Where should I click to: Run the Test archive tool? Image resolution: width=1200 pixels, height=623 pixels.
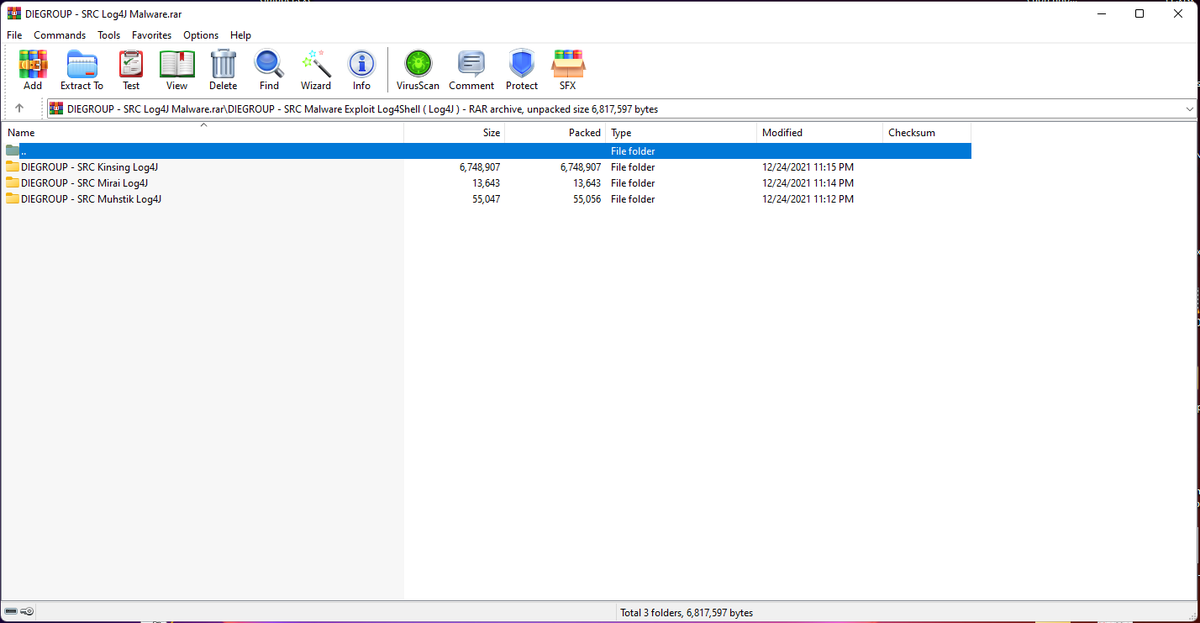[x=131, y=64]
